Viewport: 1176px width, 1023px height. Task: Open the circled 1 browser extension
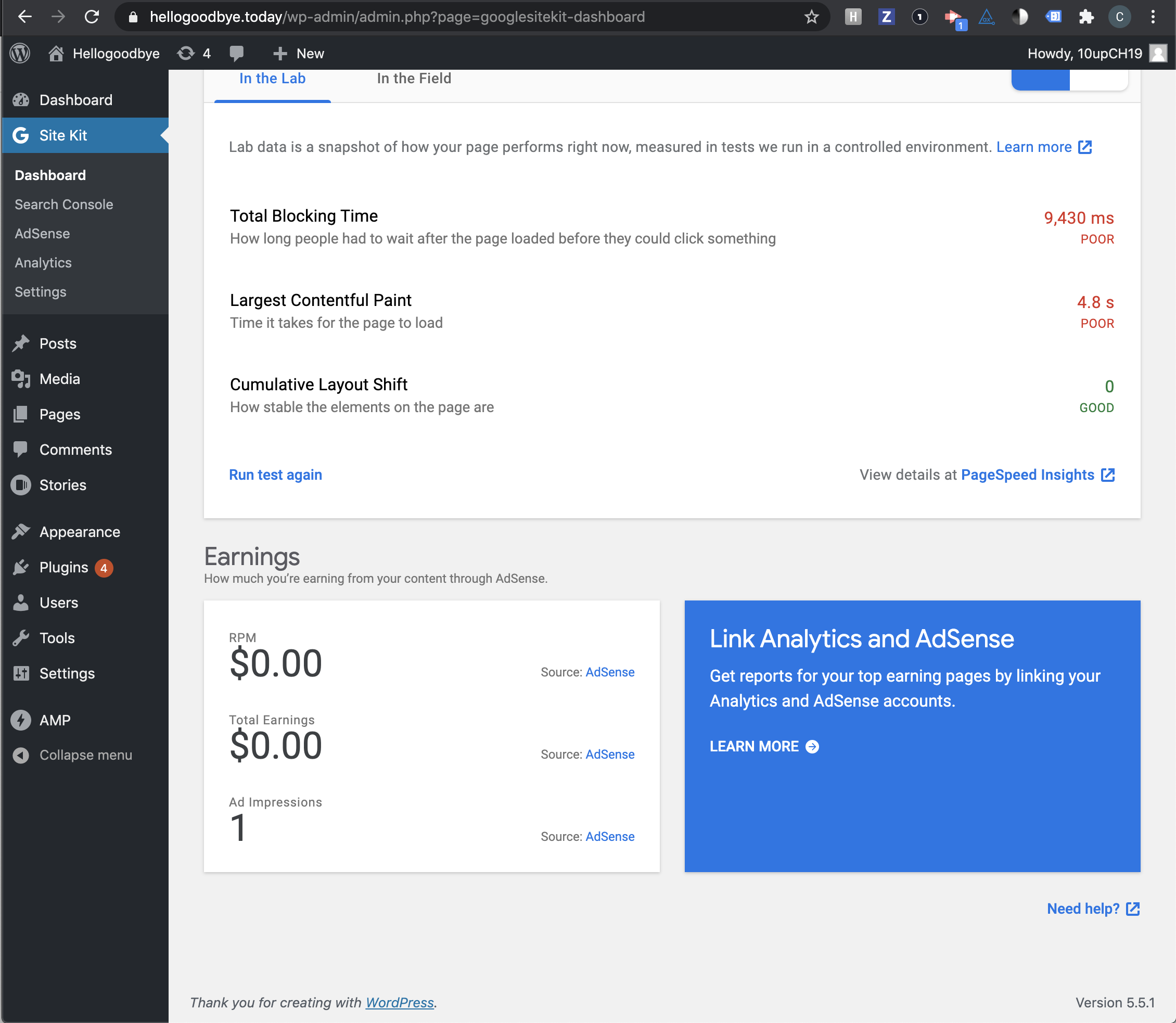point(919,17)
